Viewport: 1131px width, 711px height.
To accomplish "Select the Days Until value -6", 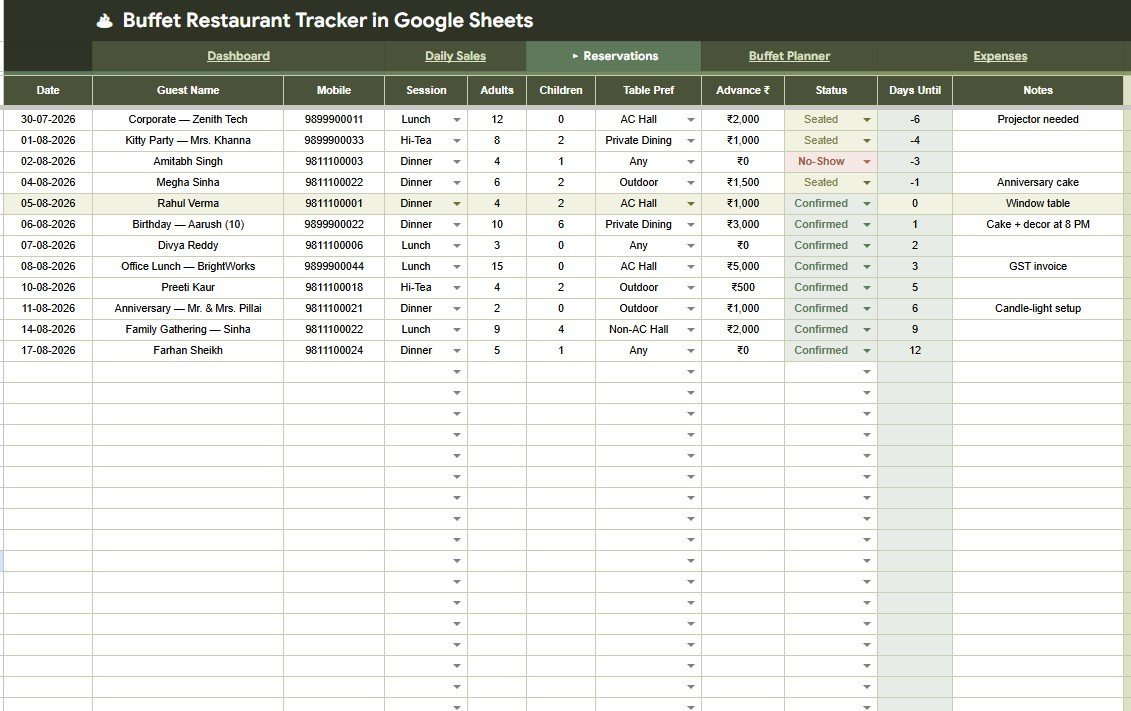I will tap(915, 120).
